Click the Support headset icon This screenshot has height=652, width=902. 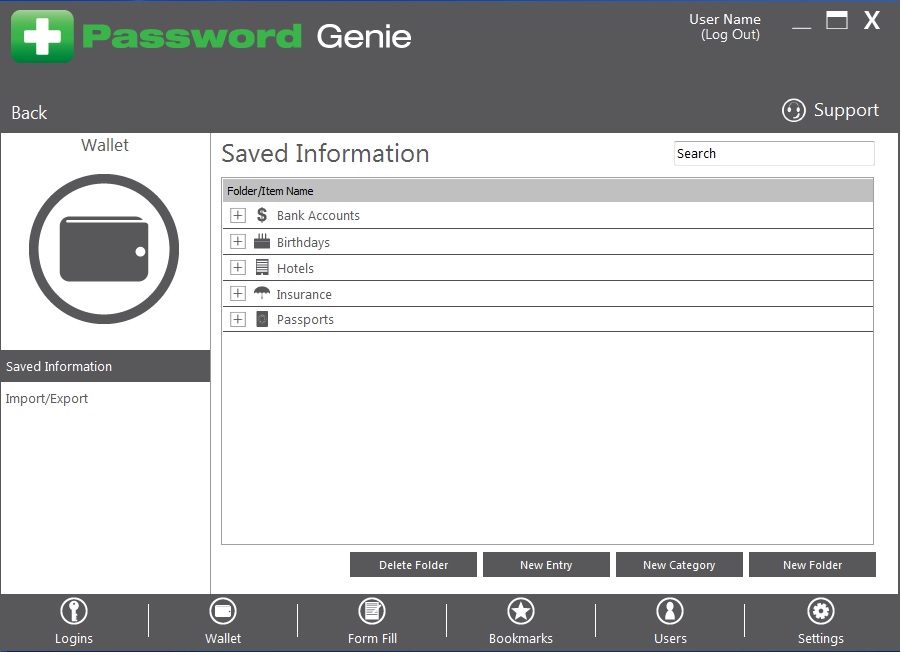pos(793,110)
